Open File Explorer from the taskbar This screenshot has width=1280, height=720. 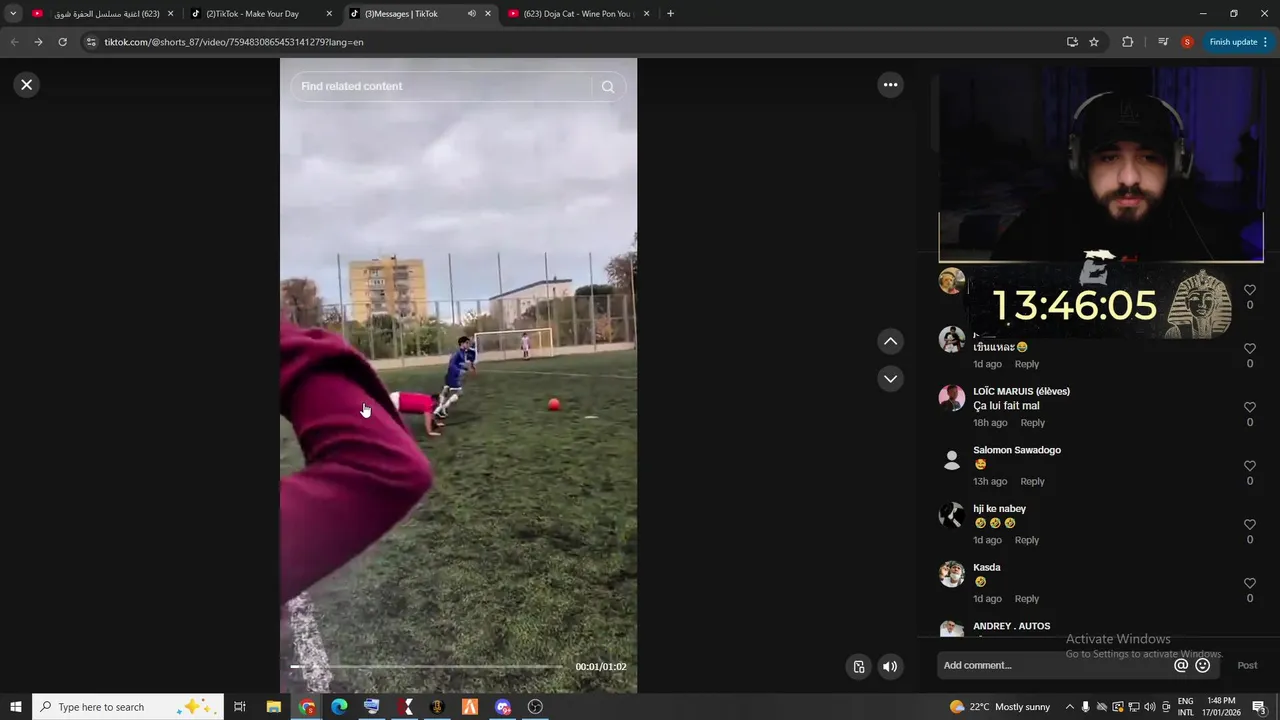(x=274, y=707)
